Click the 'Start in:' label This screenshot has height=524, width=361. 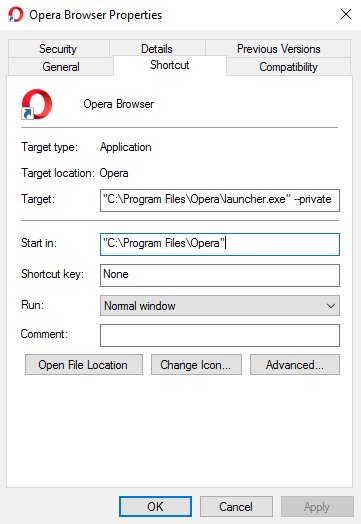39,243
